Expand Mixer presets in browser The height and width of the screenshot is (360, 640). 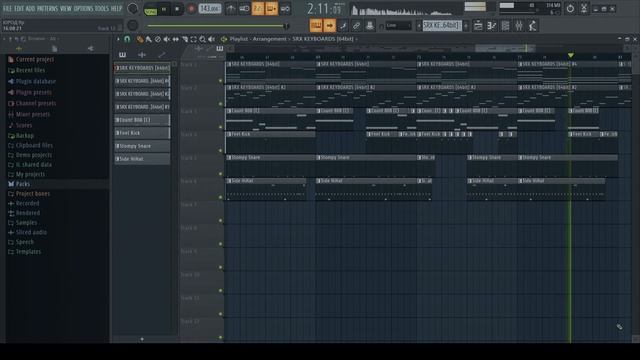[x=29, y=114]
